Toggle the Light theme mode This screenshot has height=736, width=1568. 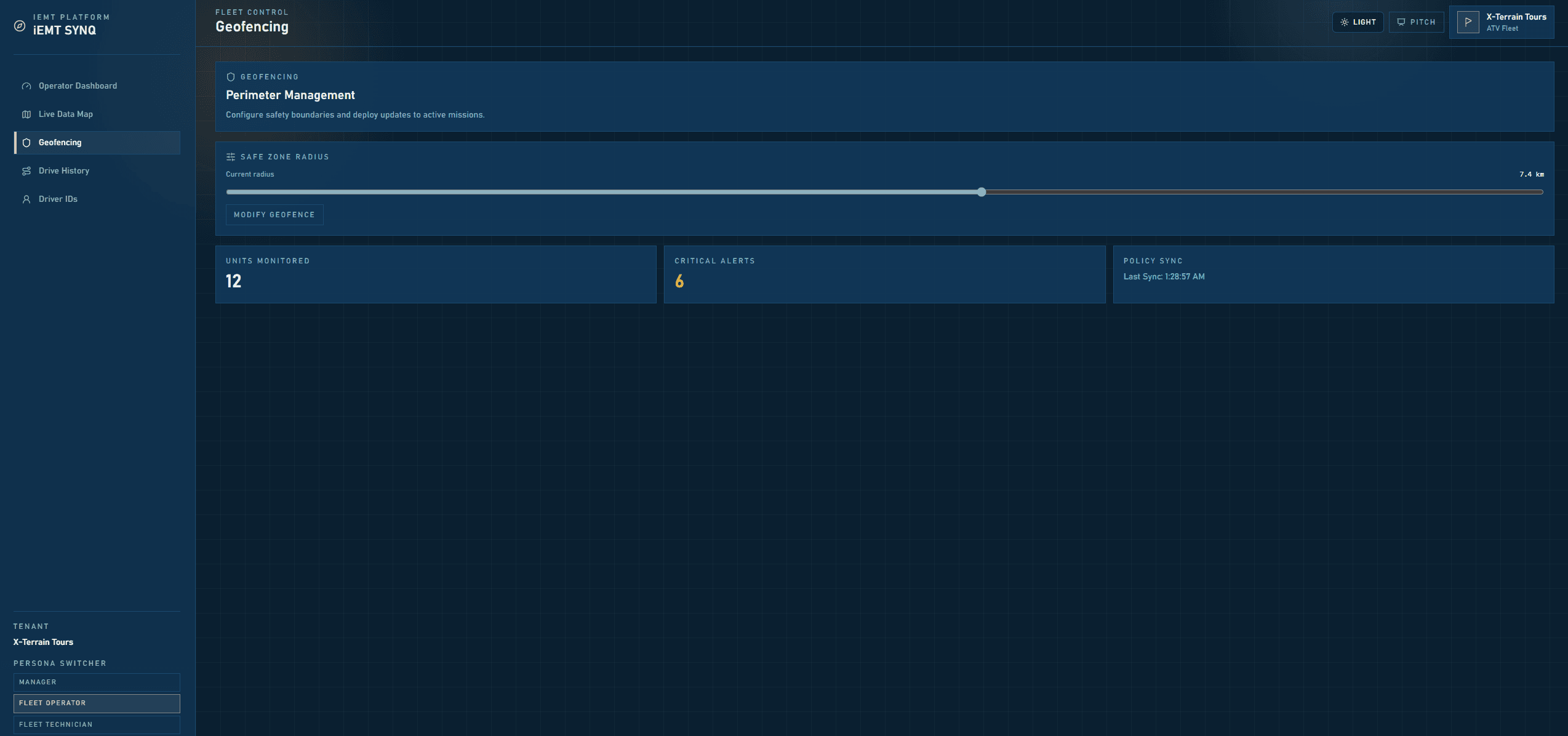click(1358, 22)
